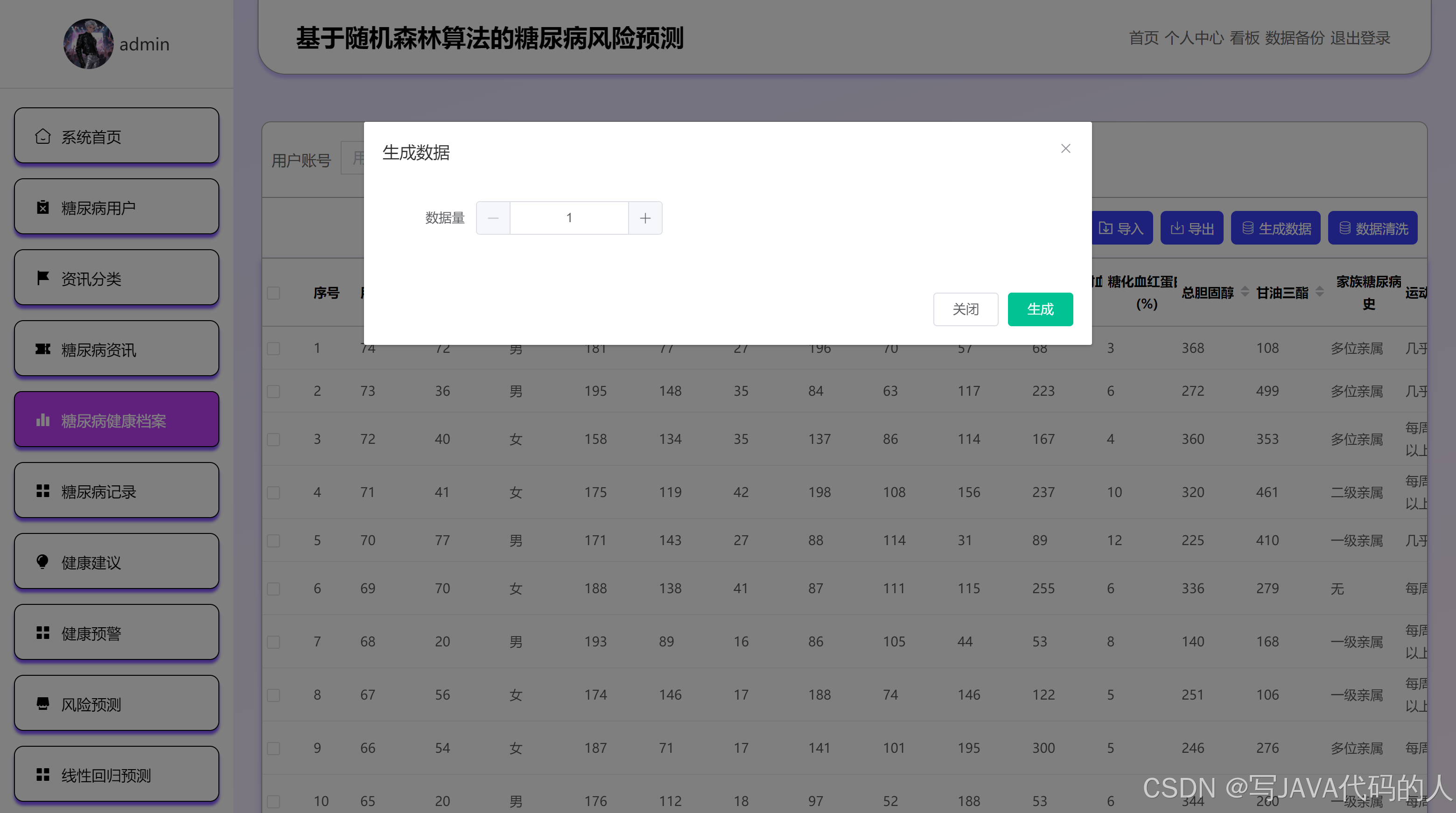Close the 生成数据 dialog with the X icon

1065,149
